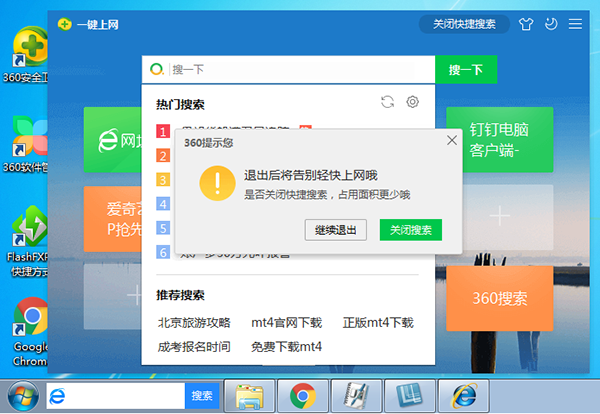This screenshot has width=600, height=414.
Task: Open 免费下载mt4 recommended search
Action: coord(287,347)
